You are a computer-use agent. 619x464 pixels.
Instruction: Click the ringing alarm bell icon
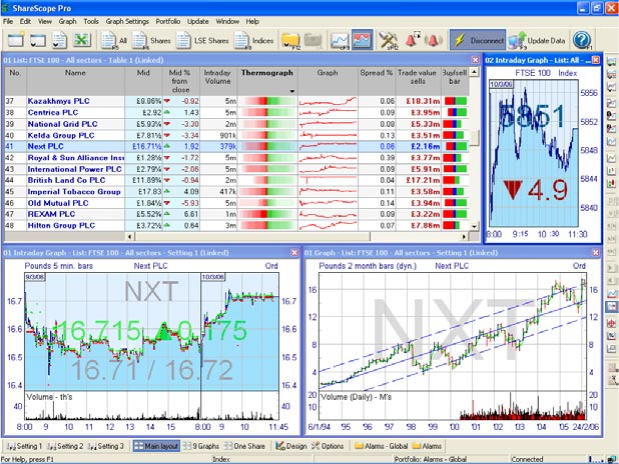pos(433,40)
